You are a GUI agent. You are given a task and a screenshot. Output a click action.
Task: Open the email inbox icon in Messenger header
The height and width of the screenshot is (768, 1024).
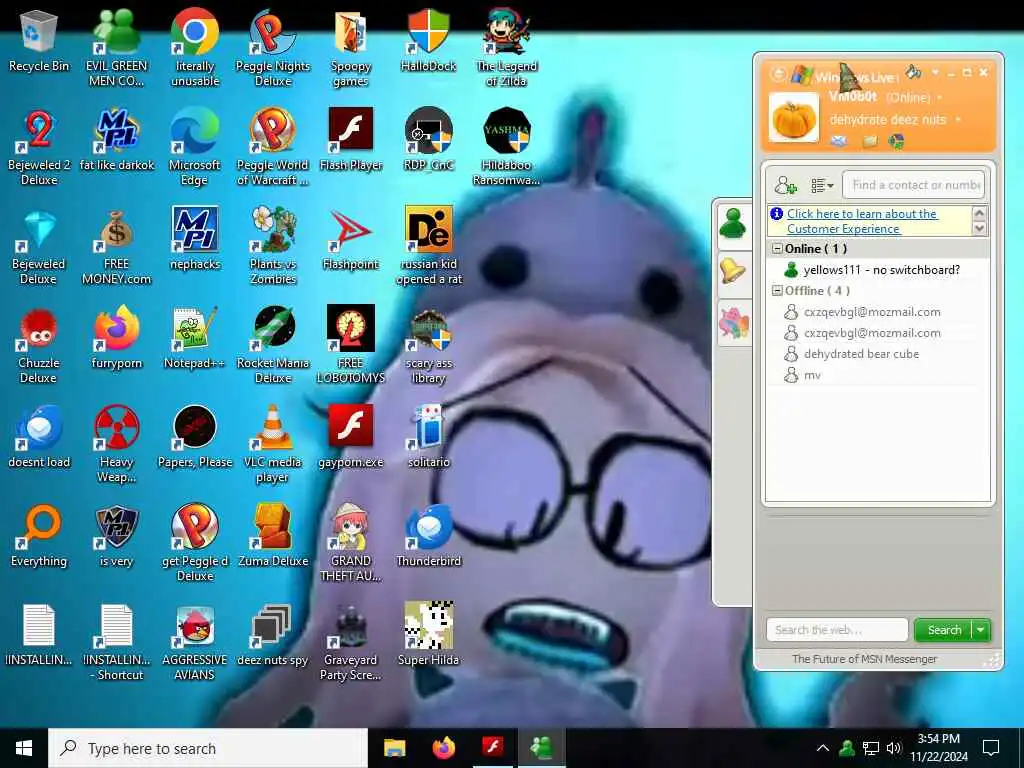coord(839,140)
